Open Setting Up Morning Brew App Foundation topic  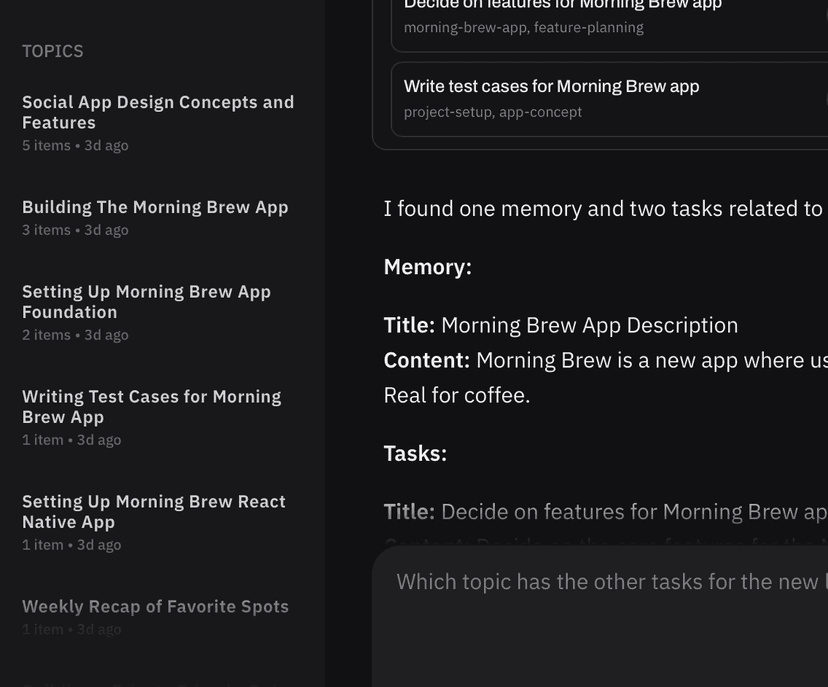(x=146, y=301)
